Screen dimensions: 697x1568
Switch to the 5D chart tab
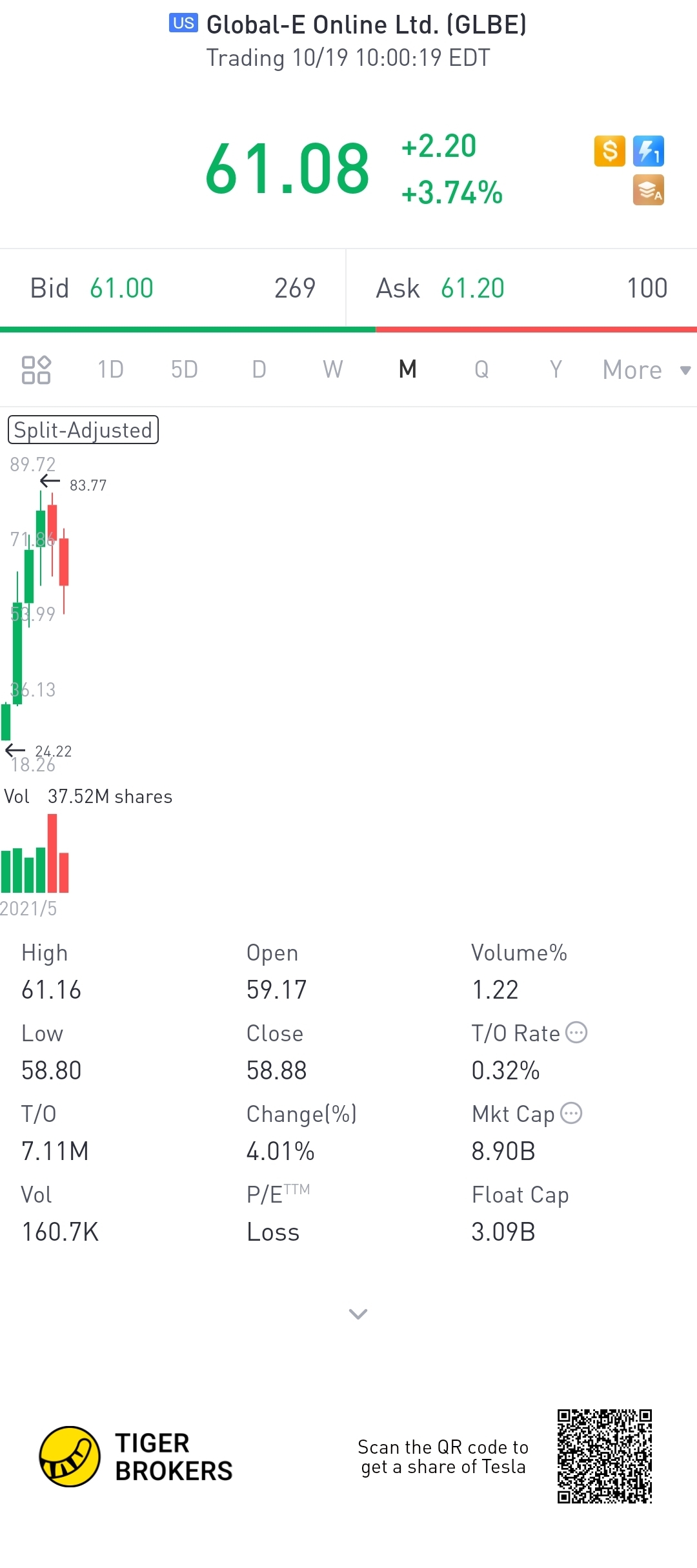coord(184,370)
